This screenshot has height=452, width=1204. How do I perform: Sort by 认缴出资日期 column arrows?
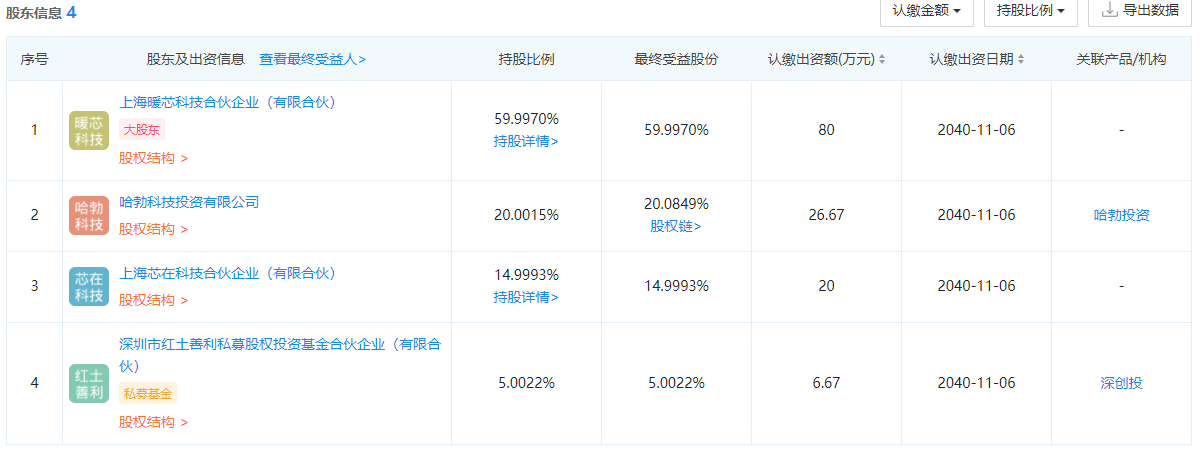pos(1020,60)
